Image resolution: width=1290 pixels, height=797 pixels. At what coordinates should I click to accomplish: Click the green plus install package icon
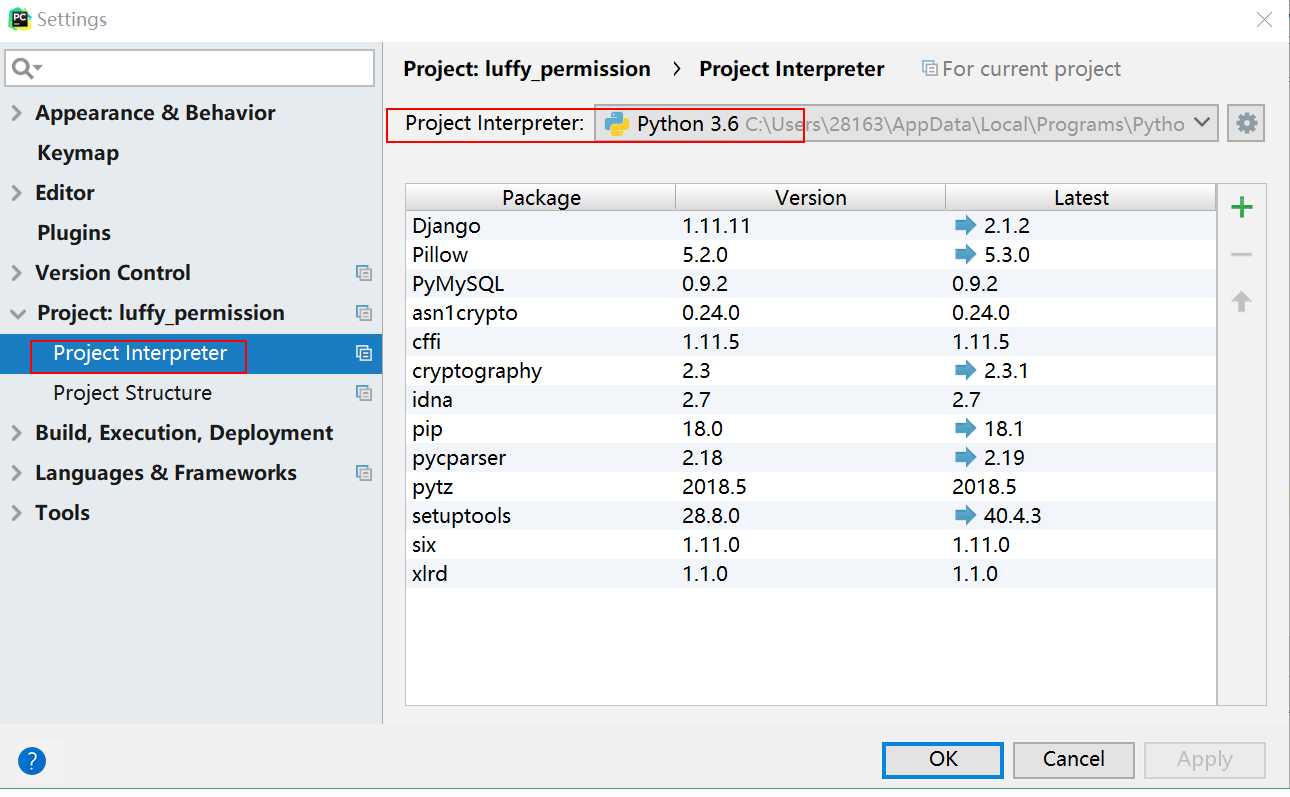[1241, 207]
